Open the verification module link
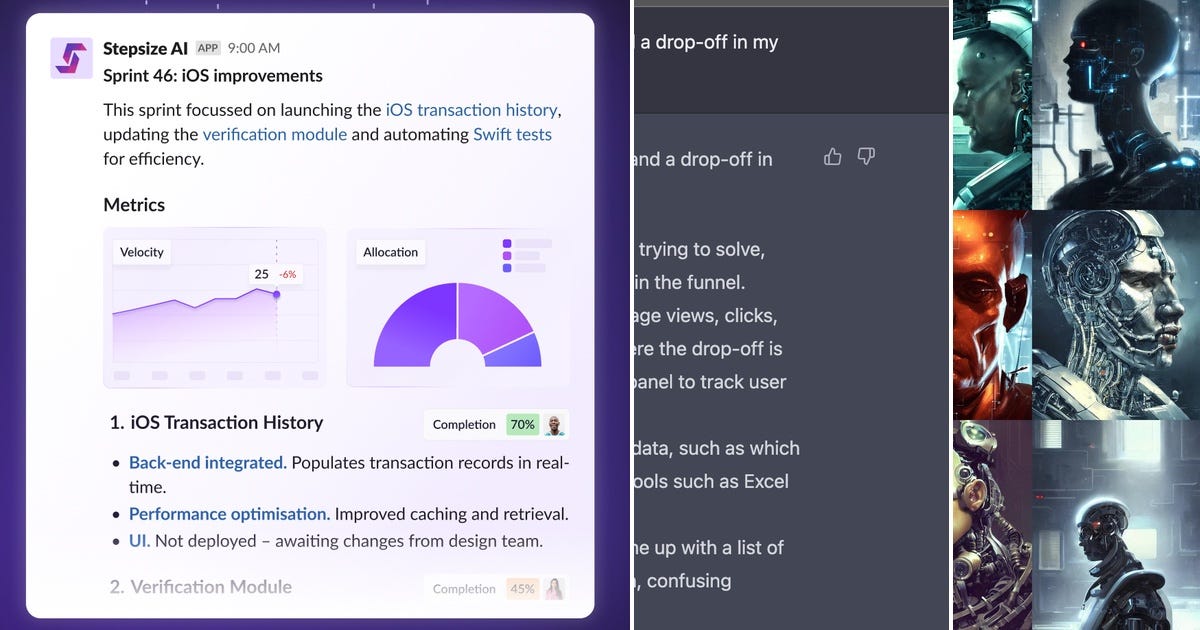 pyautogui.click(x=275, y=134)
